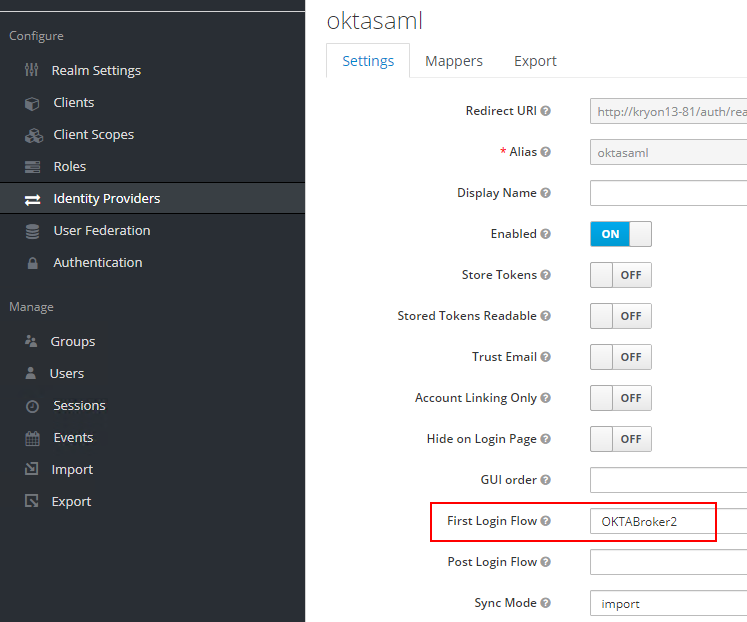
Task: Click the Clients cube icon
Action: (x=32, y=103)
